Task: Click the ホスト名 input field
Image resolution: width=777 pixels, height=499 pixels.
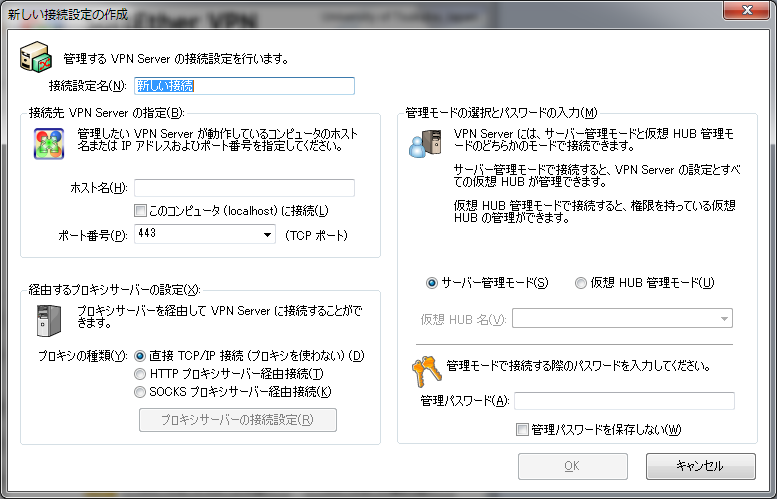Action: click(x=244, y=188)
